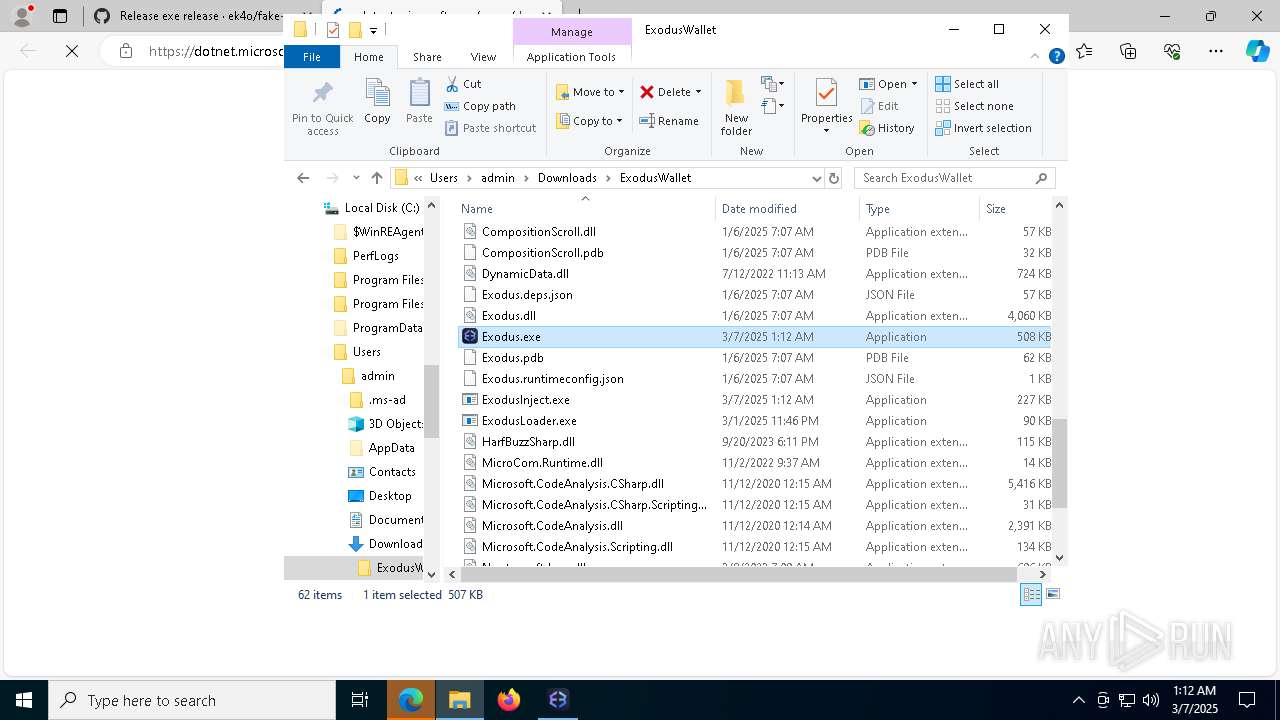Switch to the Share ribbon tab
1280x720 pixels.
(427, 57)
